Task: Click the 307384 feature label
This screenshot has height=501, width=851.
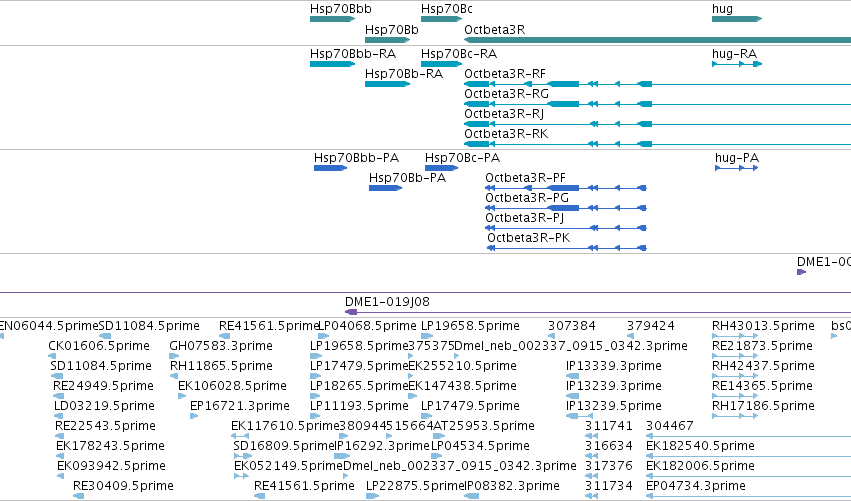Action: click(571, 326)
